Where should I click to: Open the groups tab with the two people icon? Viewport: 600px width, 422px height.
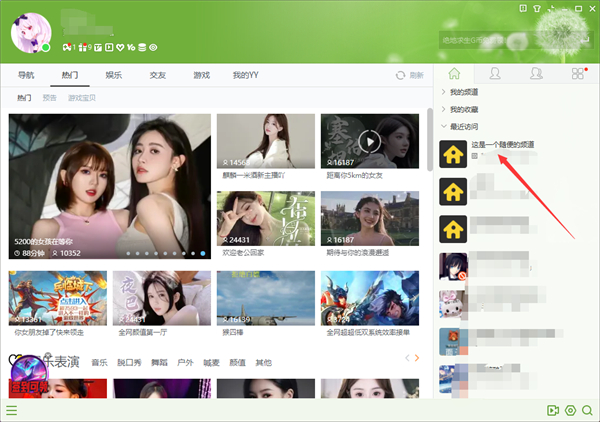536,73
